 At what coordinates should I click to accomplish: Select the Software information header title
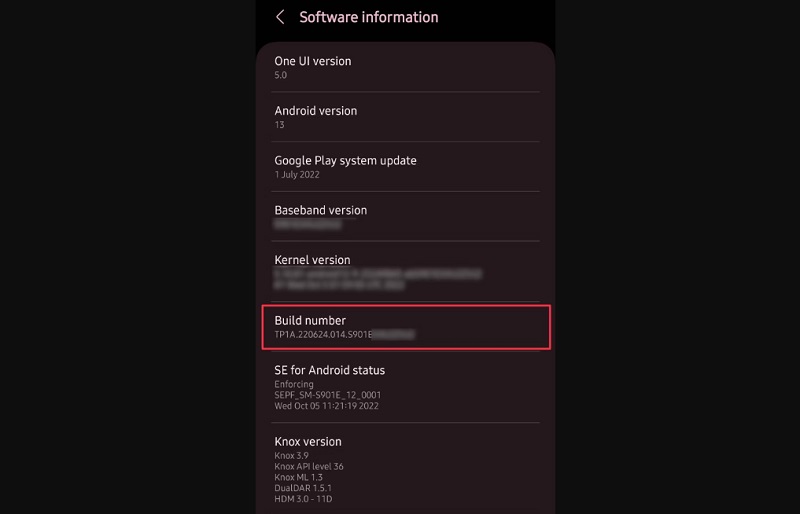pos(368,17)
